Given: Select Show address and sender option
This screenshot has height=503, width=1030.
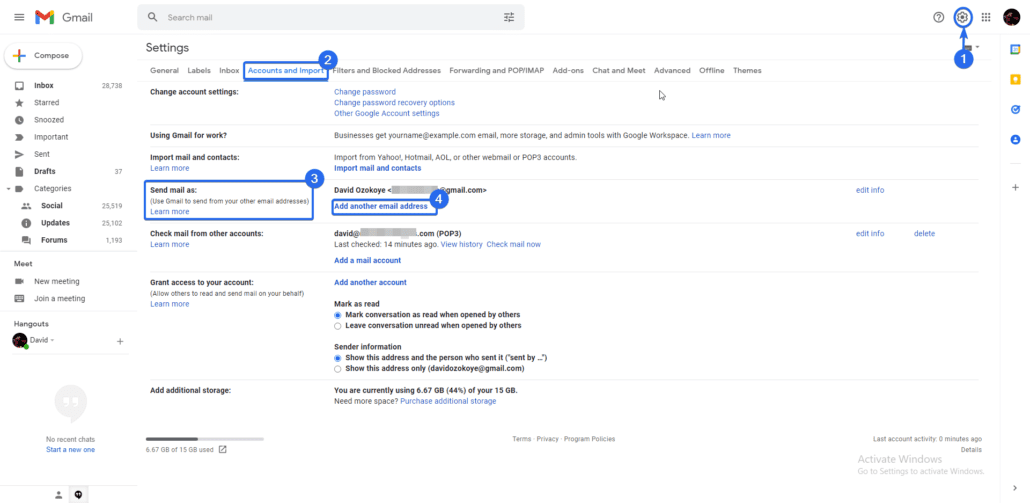Looking at the screenshot, I should click(x=338, y=358).
